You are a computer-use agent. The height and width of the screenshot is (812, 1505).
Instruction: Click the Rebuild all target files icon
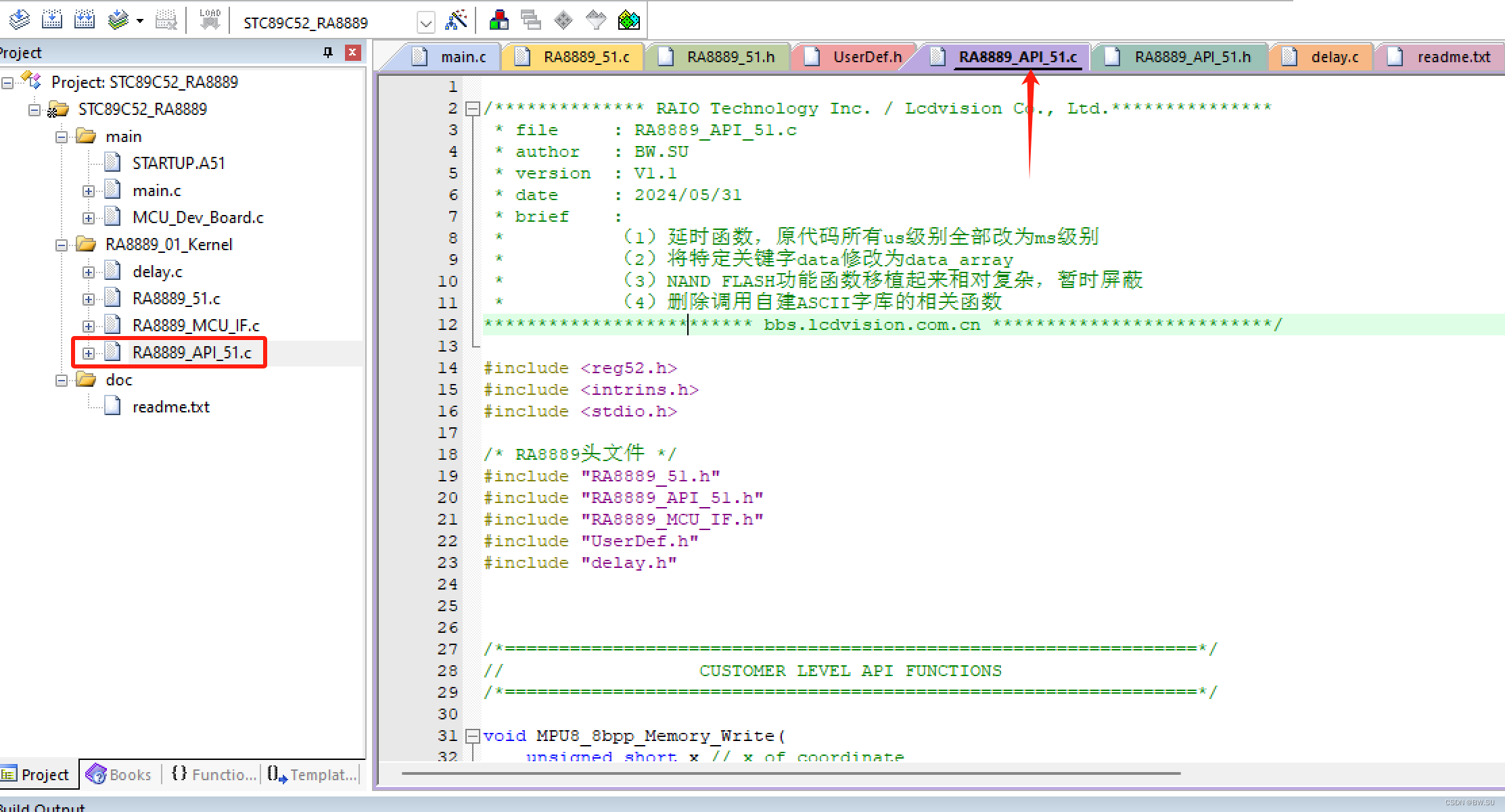(85, 20)
